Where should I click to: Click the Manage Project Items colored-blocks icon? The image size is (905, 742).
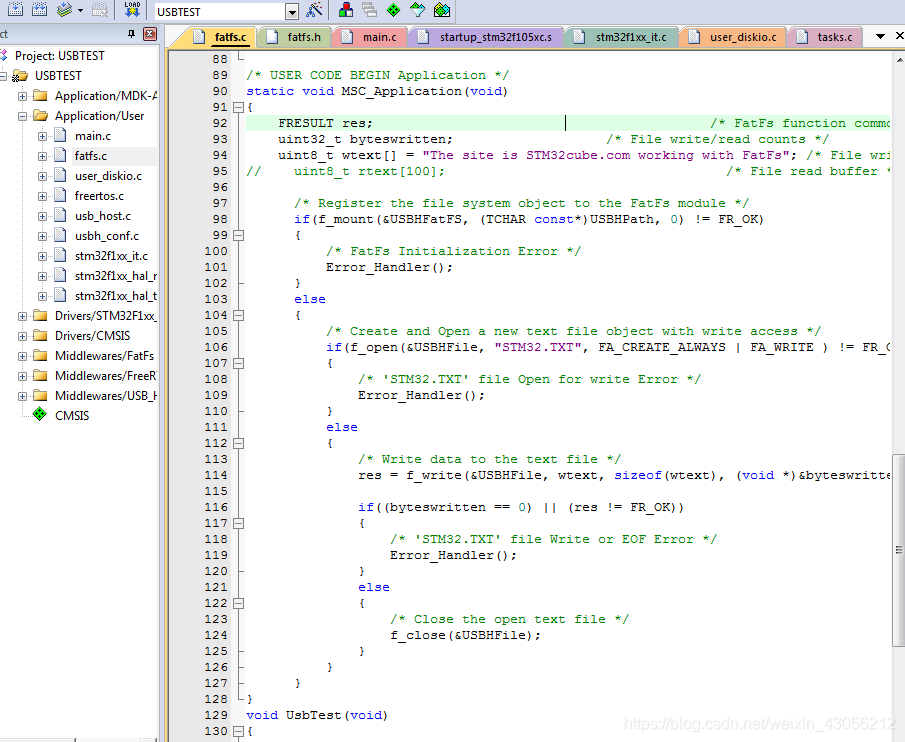click(346, 9)
